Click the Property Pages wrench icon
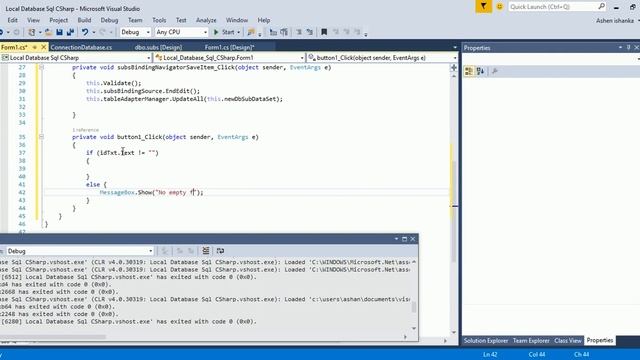The image size is (640, 360). tap(495, 71)
